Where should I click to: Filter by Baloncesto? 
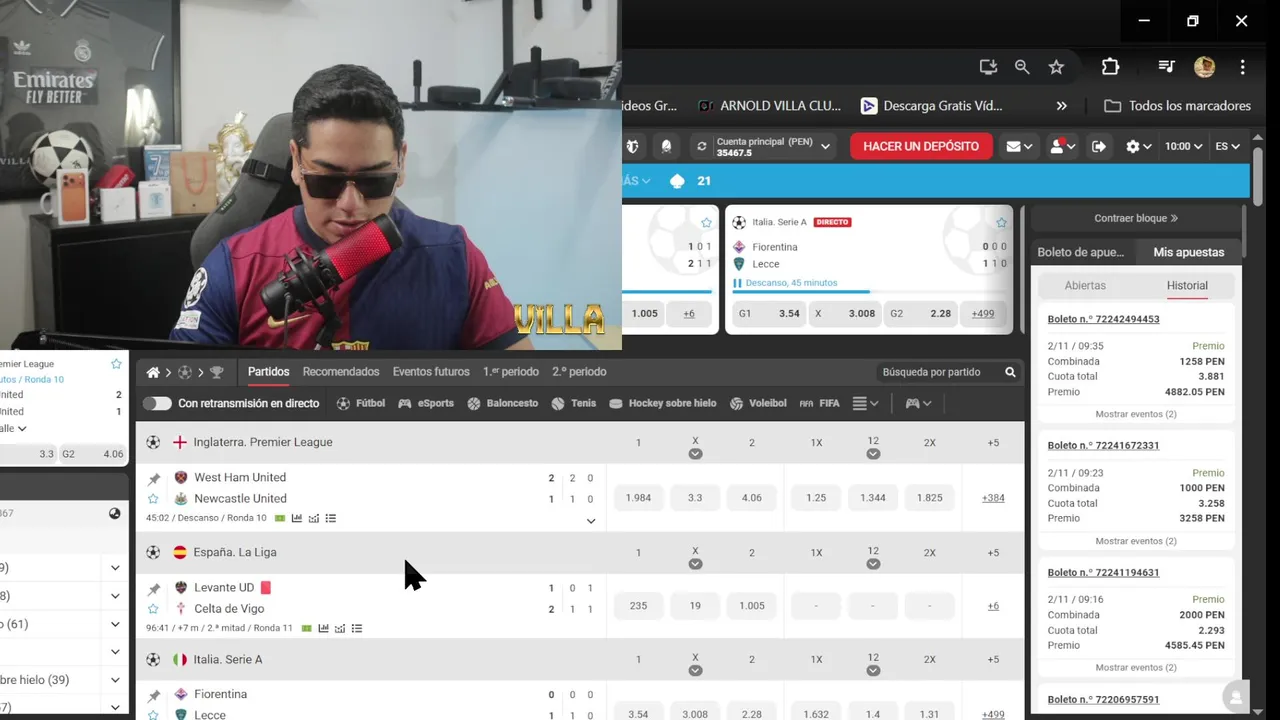[503, 403]
